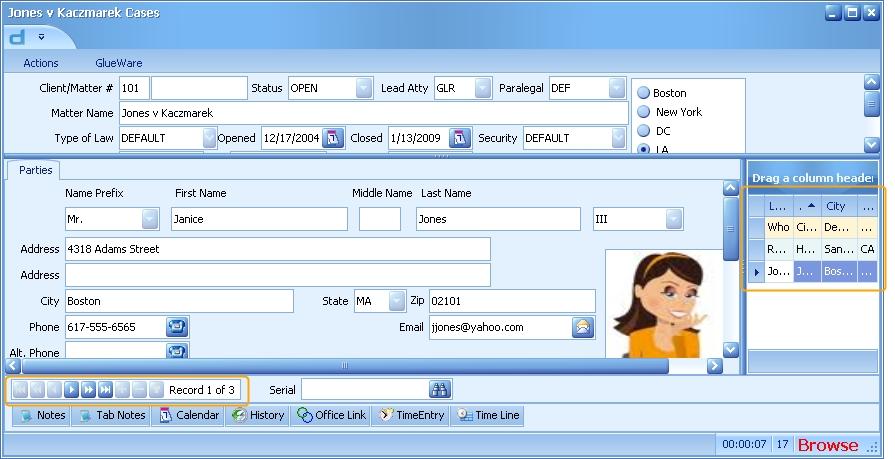Select the LA radio option
895x459 pixels.
(x=644, y=148)
